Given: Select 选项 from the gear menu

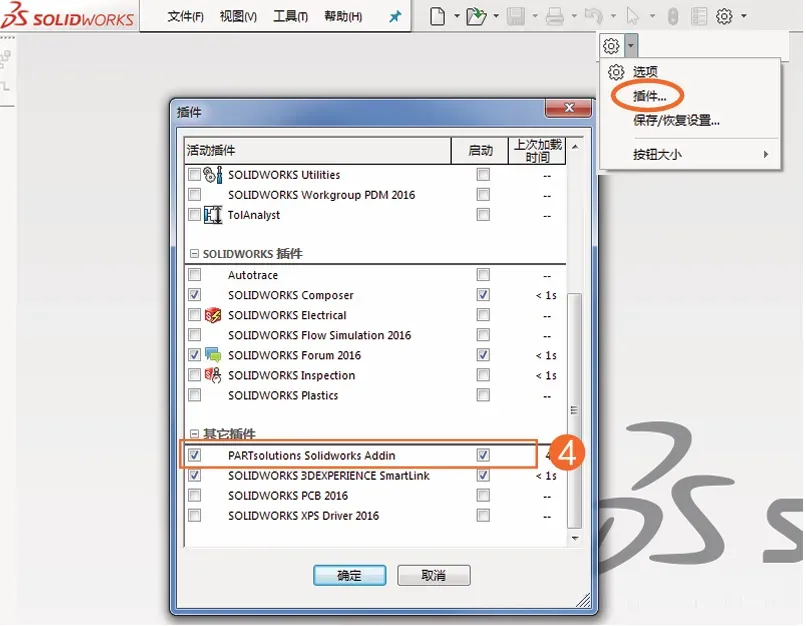Looking at the screenshot, I should 645,71.
